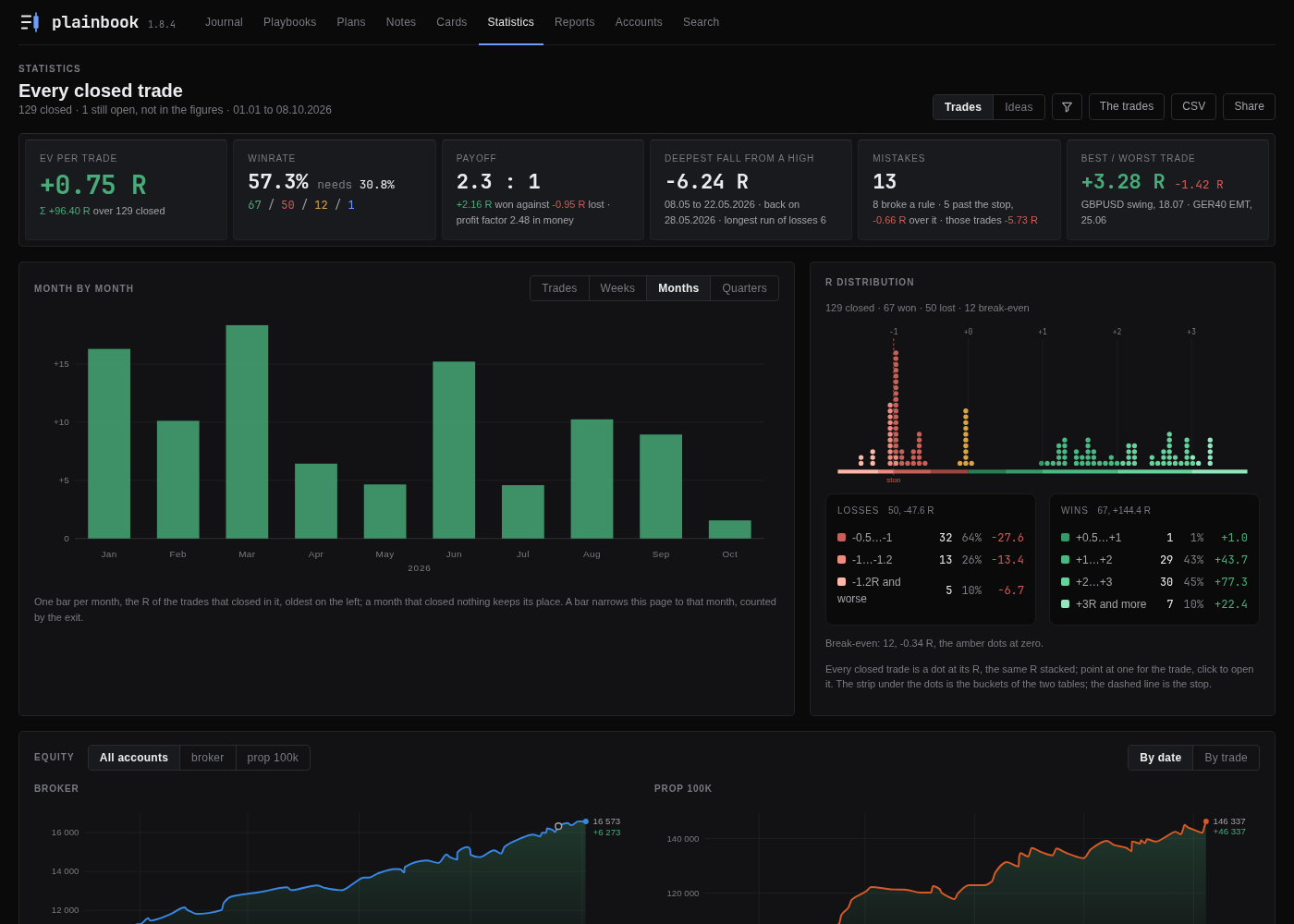Click the January bar in the chart

109,444
